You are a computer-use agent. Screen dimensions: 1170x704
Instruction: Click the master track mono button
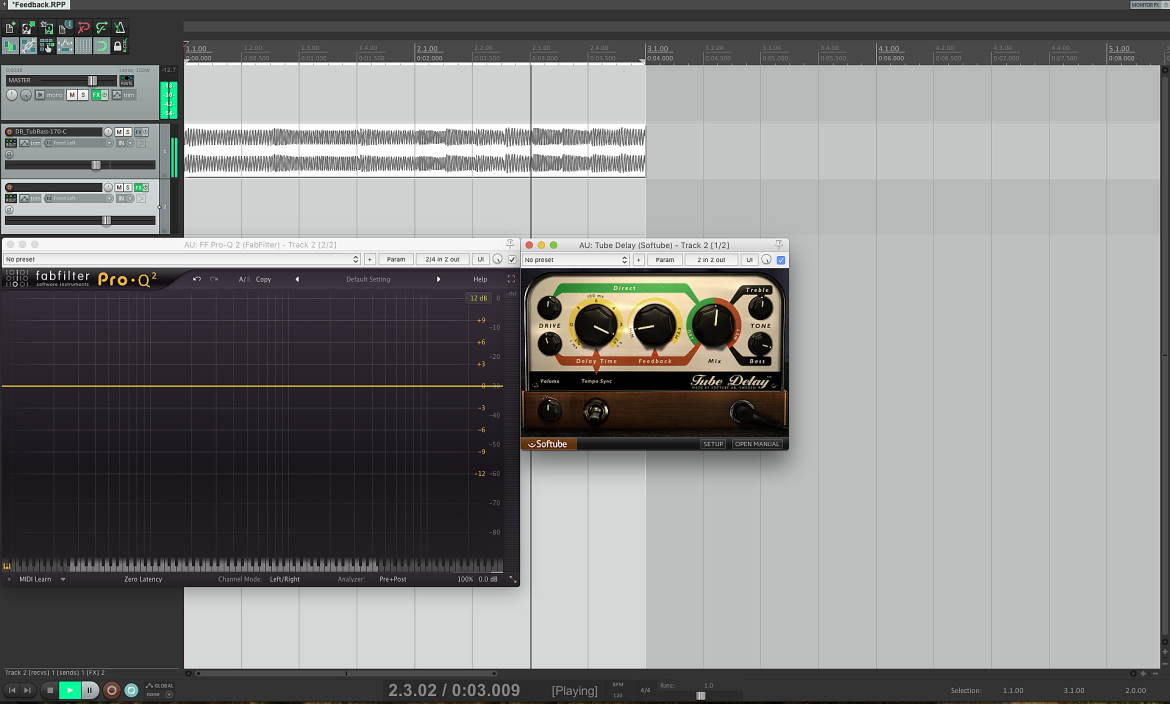tap(49, 95)
